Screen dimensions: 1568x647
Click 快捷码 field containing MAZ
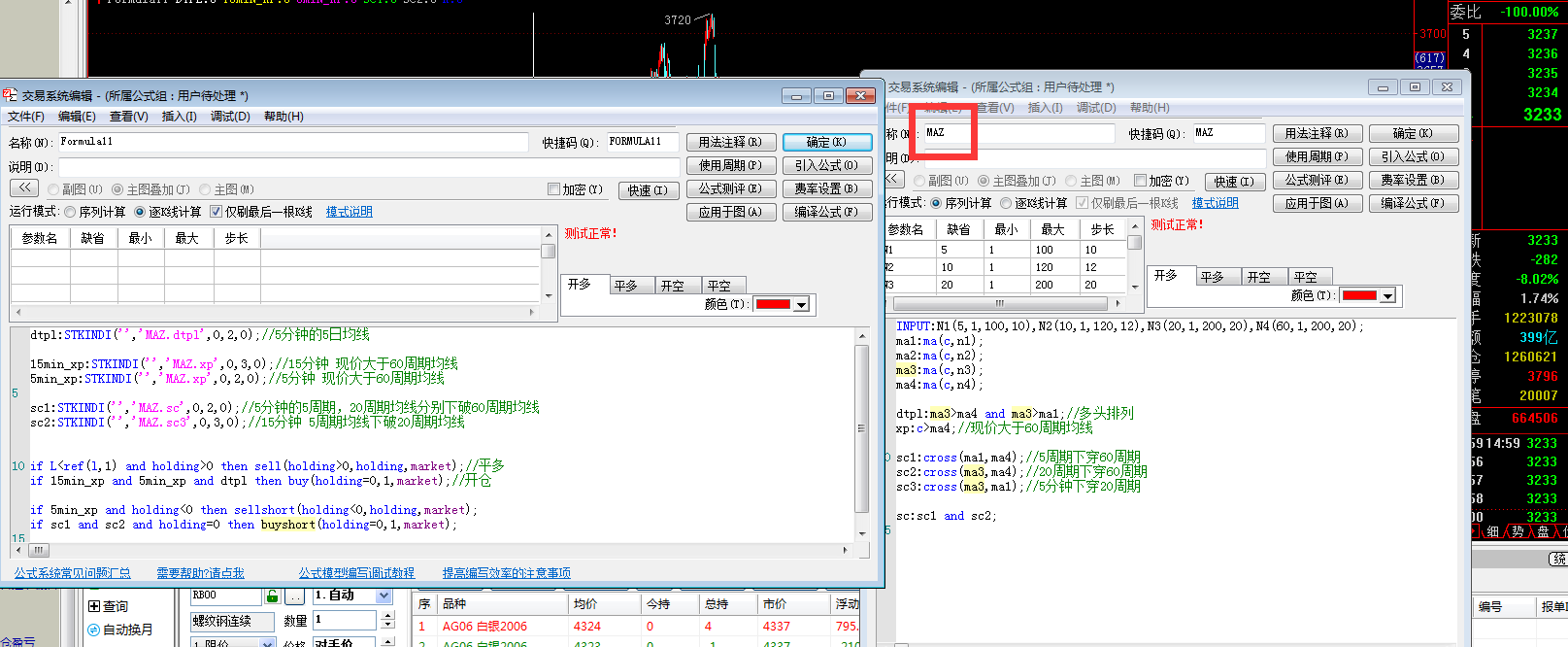click(1229, 133)
